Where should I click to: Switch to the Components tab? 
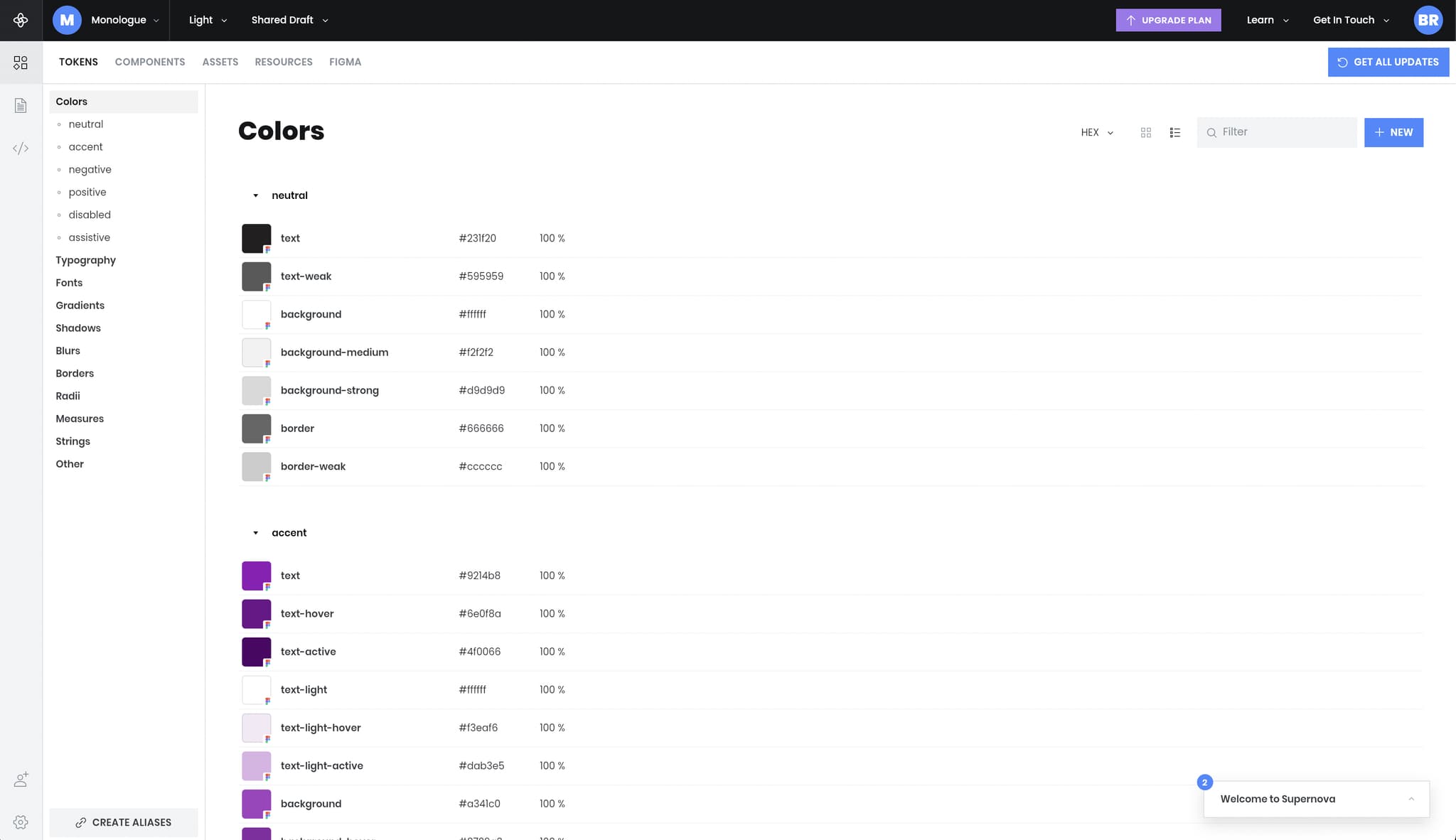150,62
